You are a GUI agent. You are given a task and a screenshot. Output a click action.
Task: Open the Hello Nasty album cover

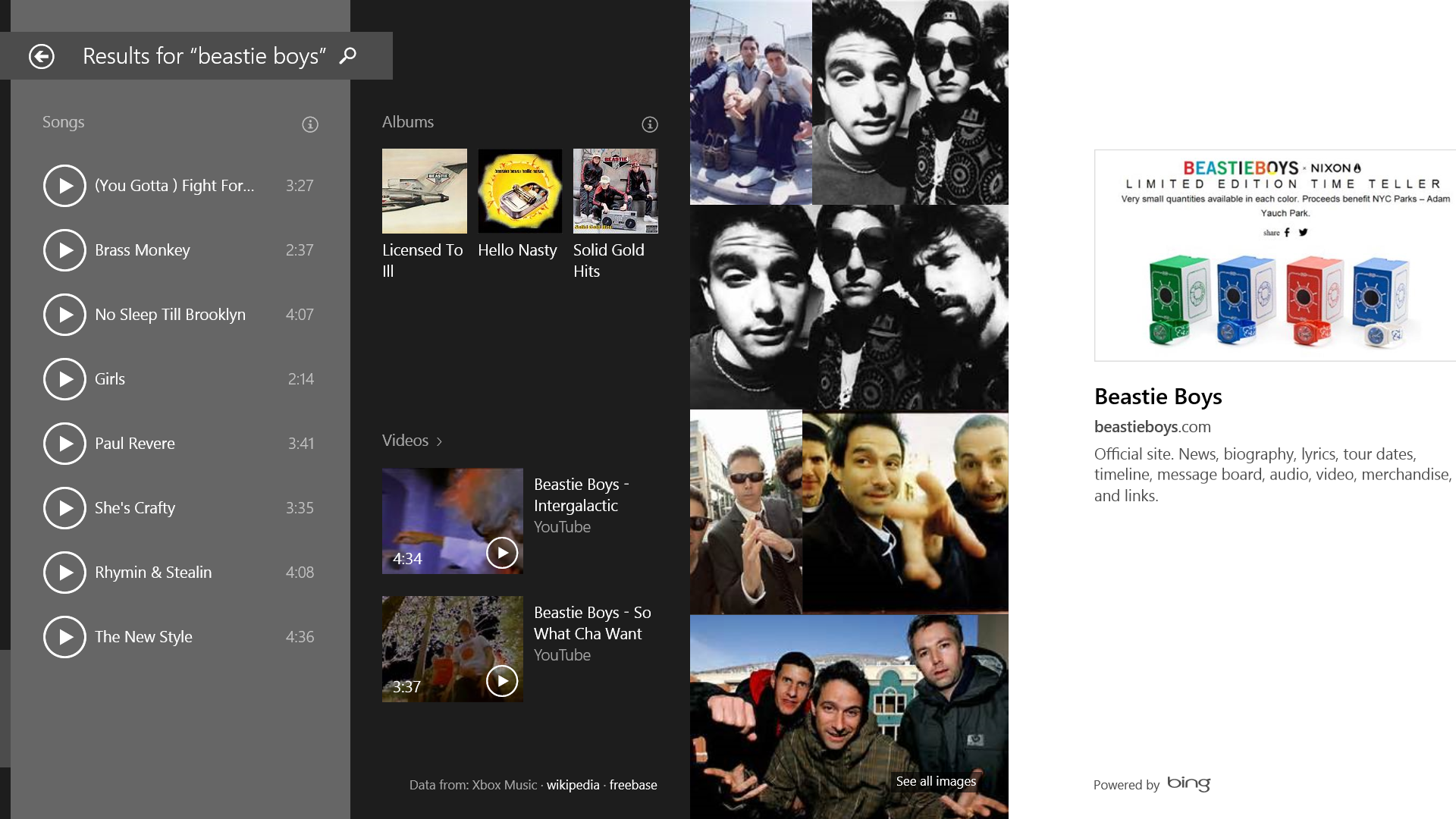pyautogui.click(x=520, y=191)
